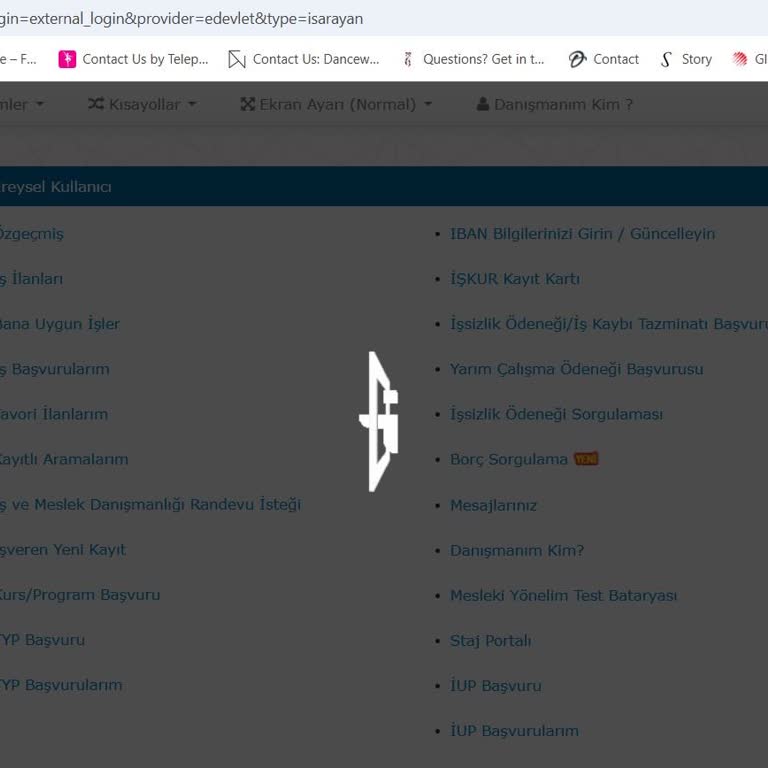Open Kurs/Program Başvuru link
The width and height of the screenshot is (768, 768).
80,595
